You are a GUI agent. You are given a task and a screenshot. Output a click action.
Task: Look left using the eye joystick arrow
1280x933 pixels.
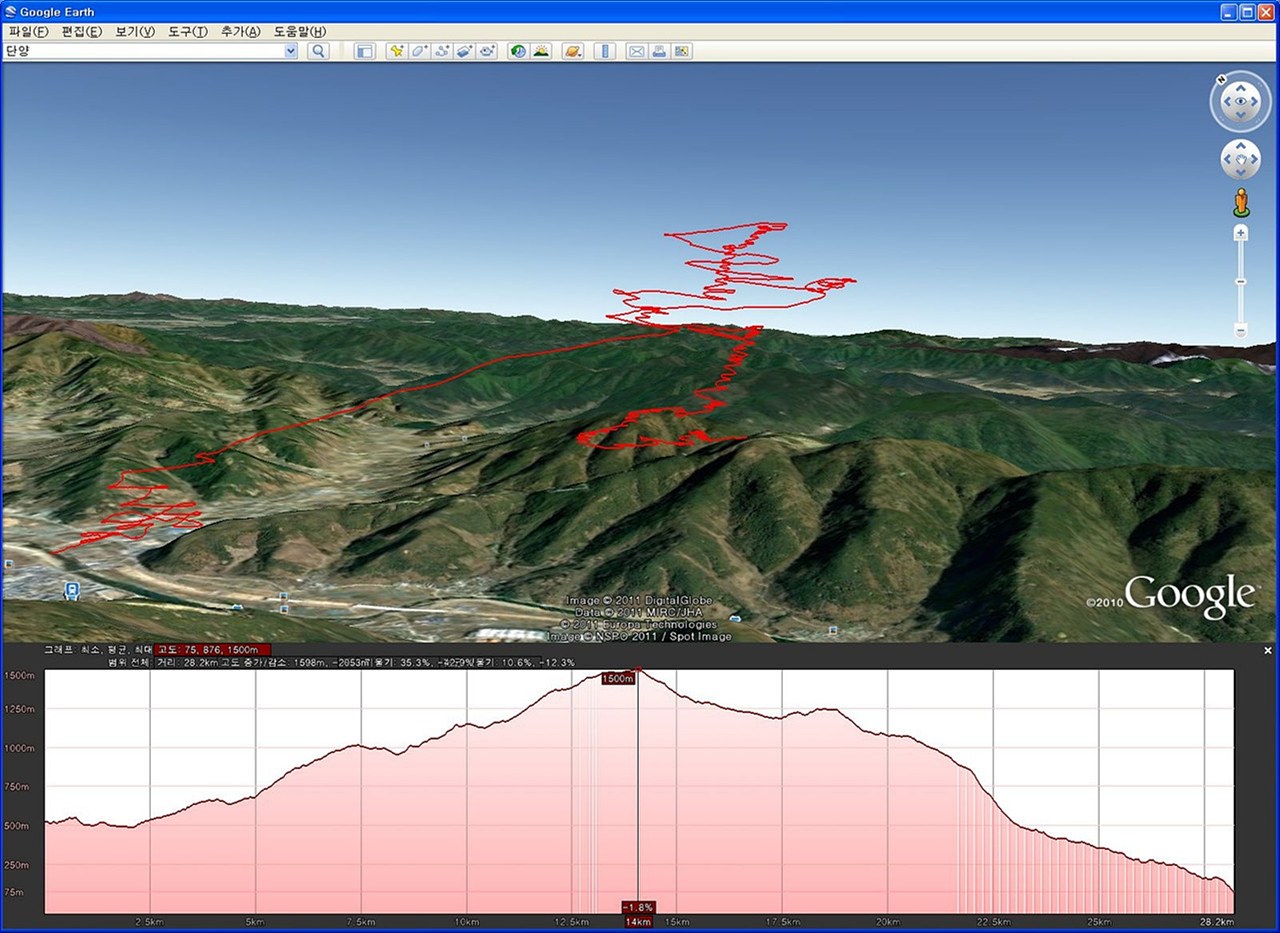1226,101
